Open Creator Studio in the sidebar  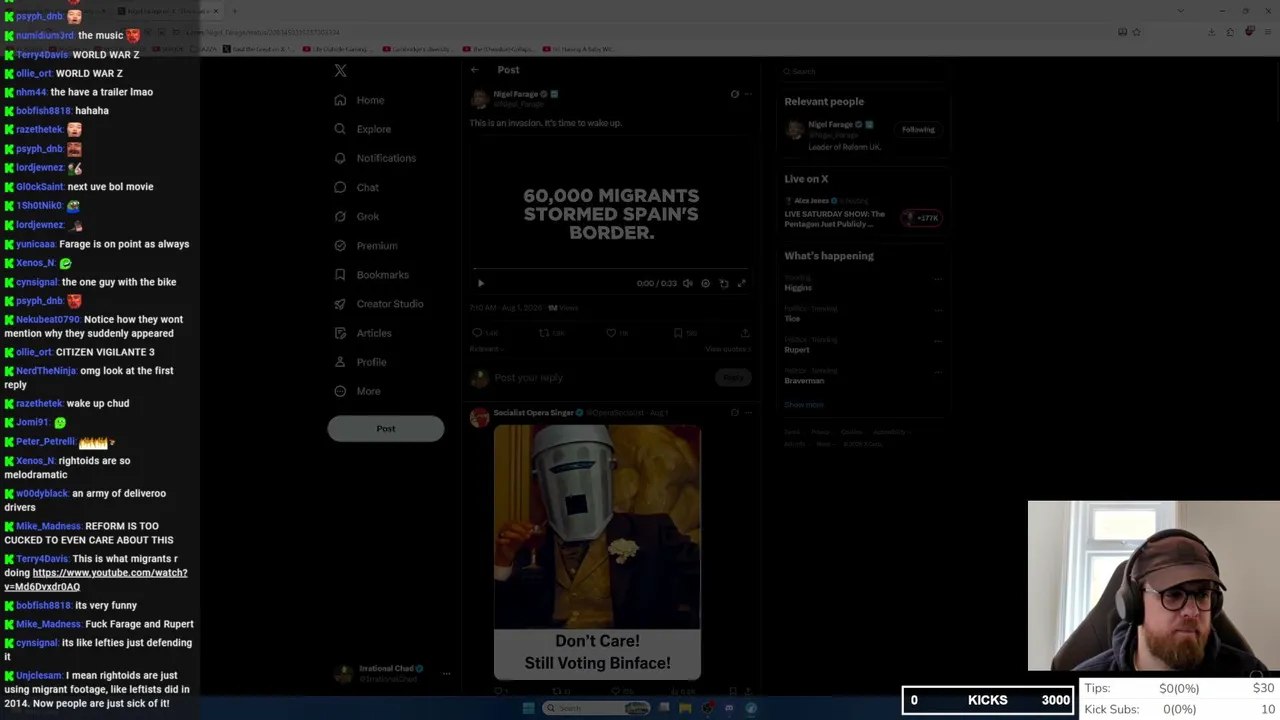pyautogui.click(x=379, y=304)
